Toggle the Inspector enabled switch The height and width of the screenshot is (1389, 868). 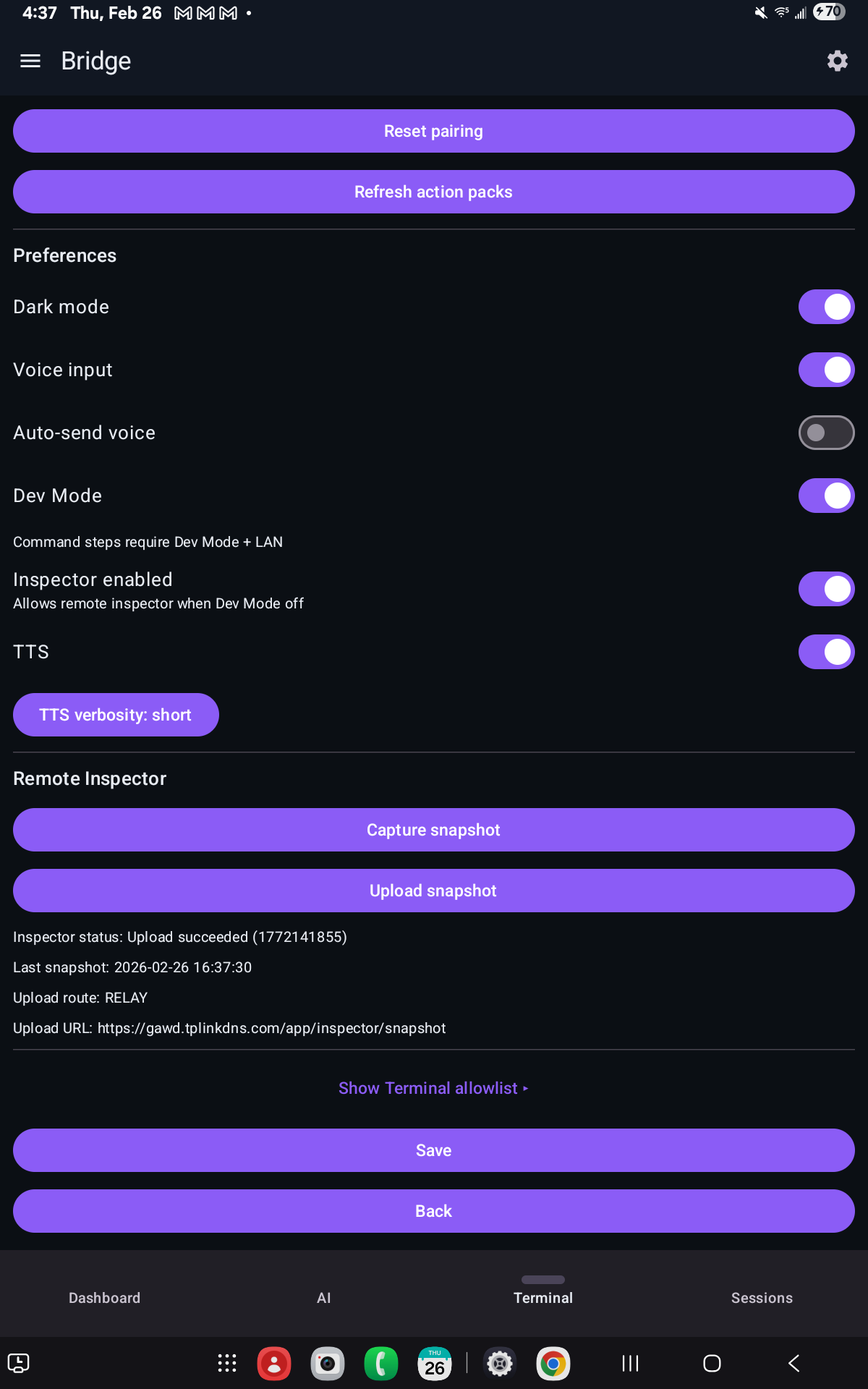tap(826, 589)
